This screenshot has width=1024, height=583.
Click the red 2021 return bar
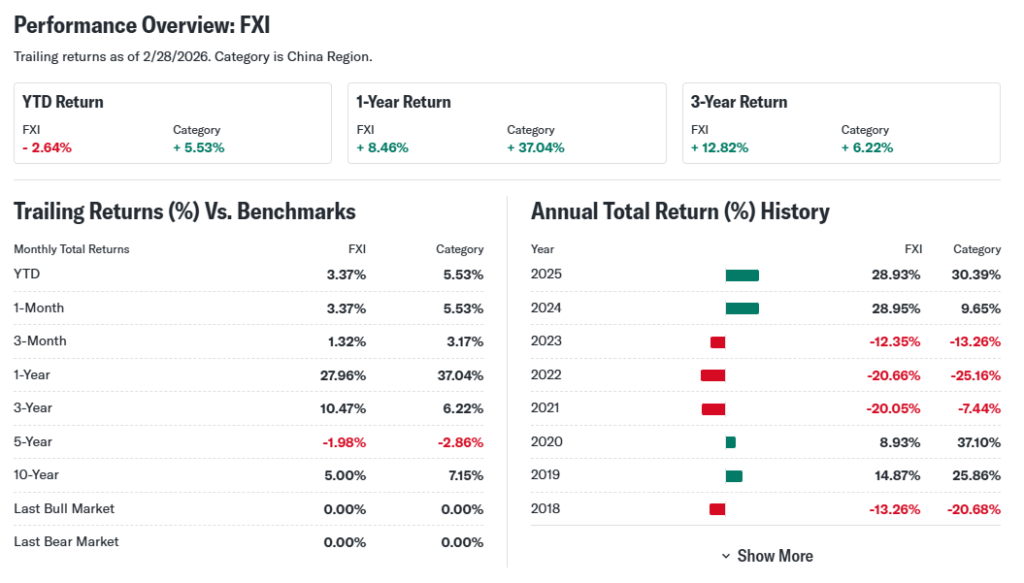[713, 408]
